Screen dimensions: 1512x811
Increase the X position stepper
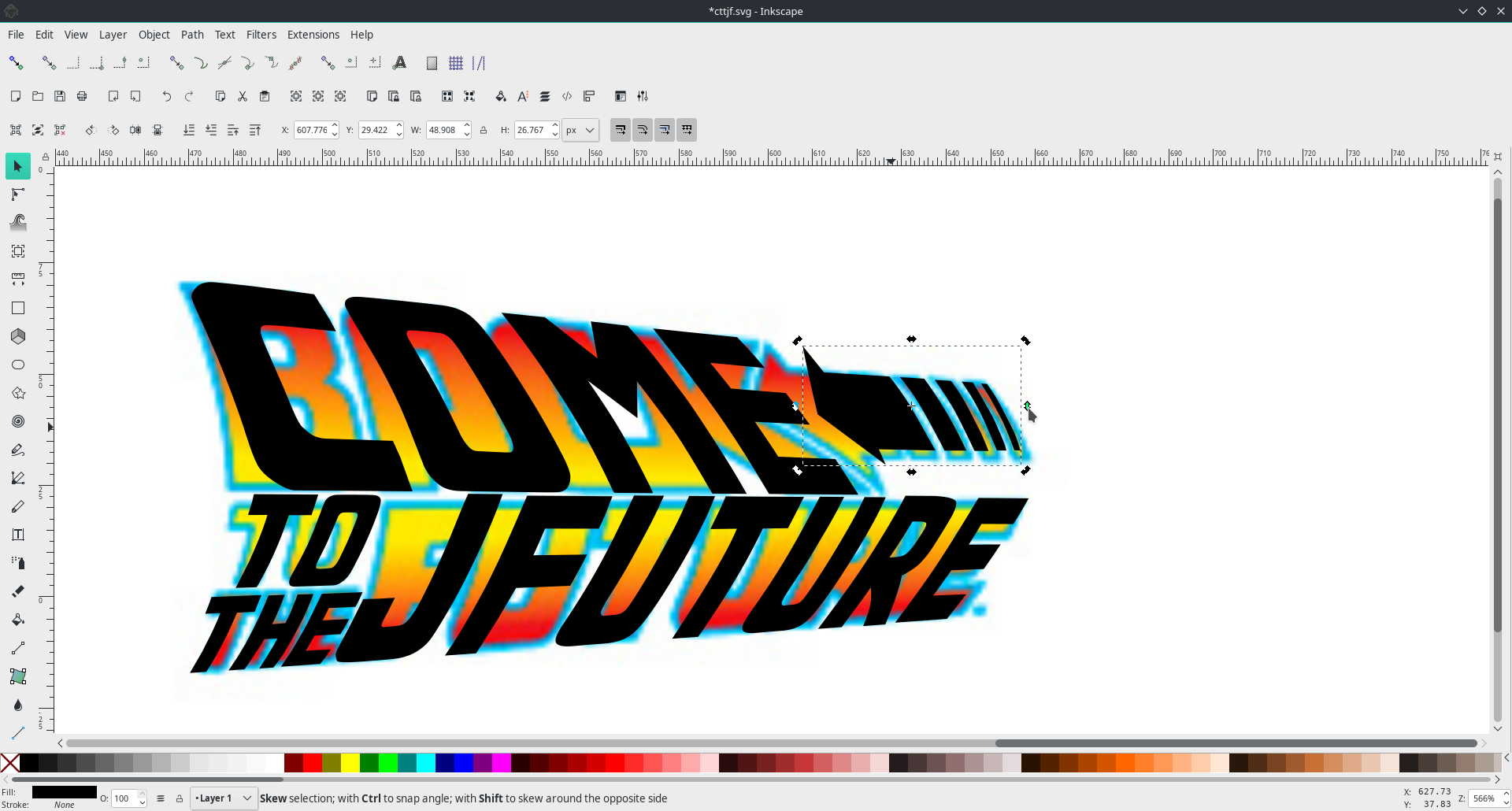(335, 126)
